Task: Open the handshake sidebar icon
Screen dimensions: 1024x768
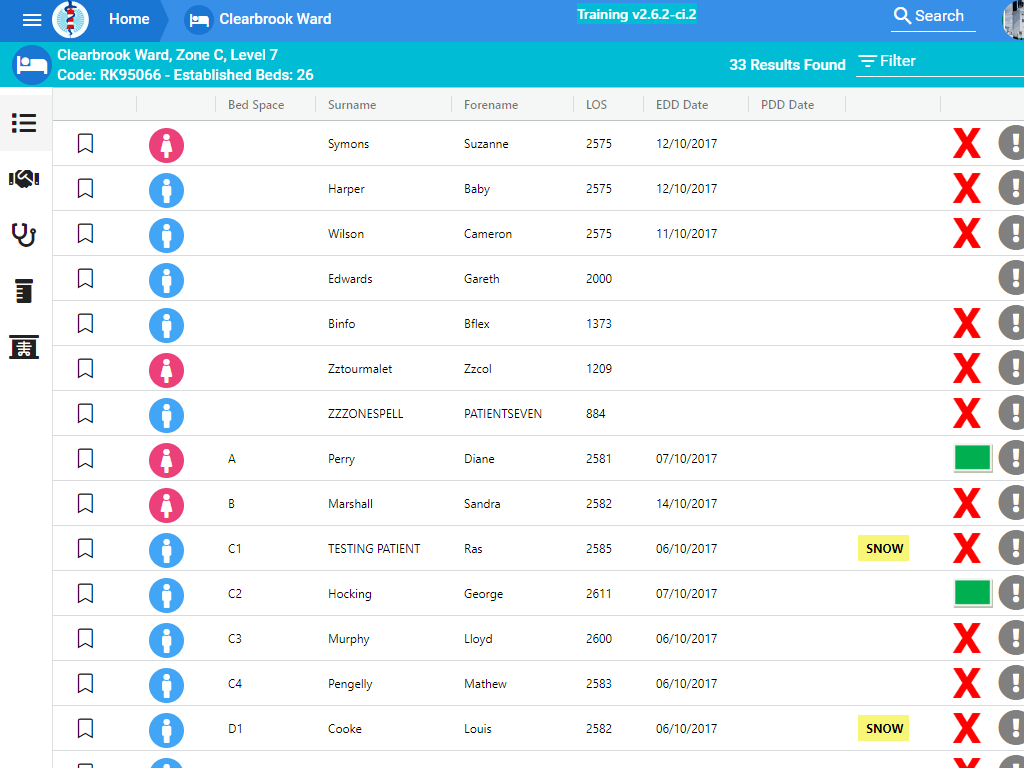Action: coord(24,178)
